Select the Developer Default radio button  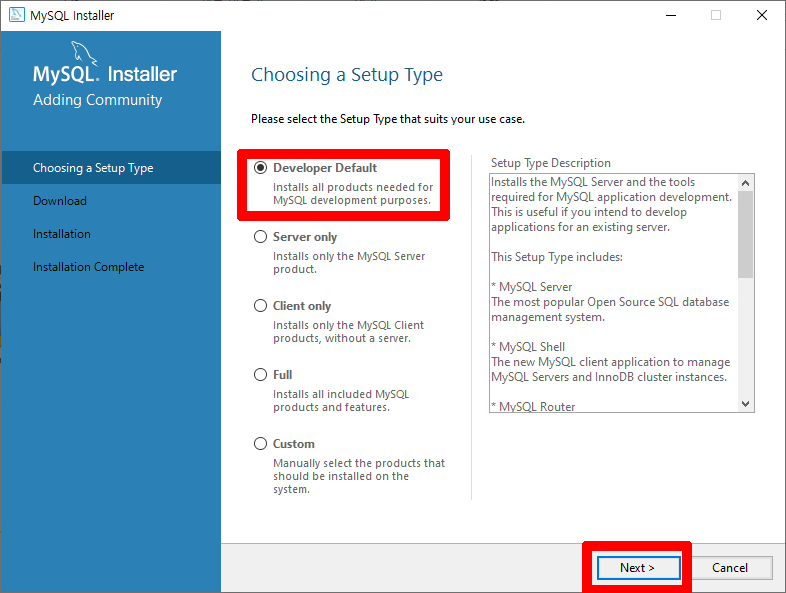260,167
